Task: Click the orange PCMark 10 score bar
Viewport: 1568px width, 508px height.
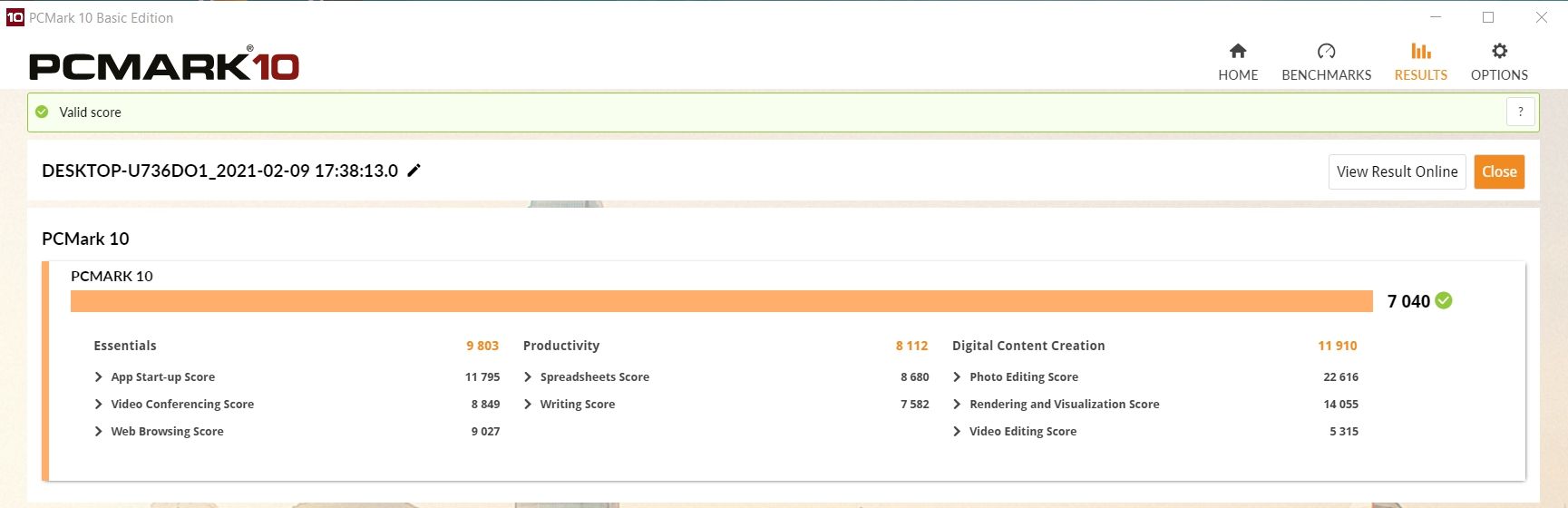Action: tap(722, 301)
